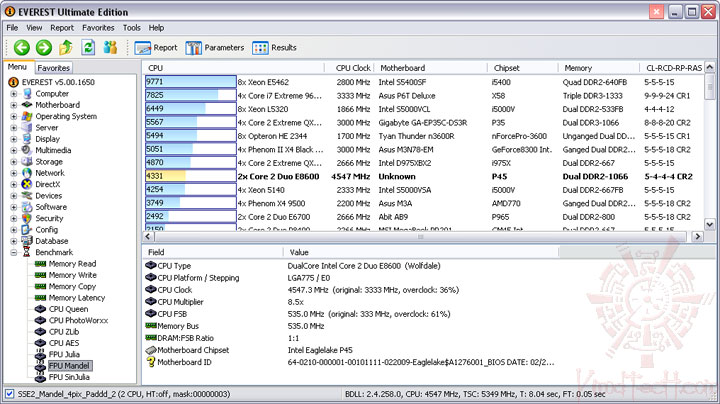Click the results horizontal scrollbar left arrow

[x=148, y=236]
